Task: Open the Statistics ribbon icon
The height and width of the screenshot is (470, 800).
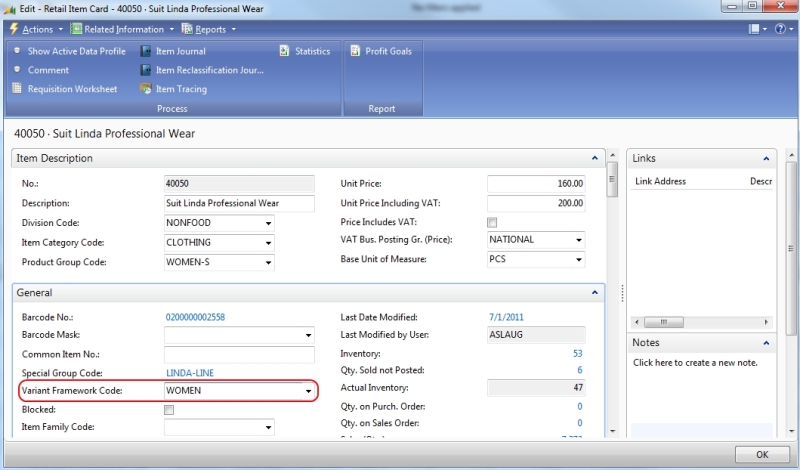Action: [285, 51]
